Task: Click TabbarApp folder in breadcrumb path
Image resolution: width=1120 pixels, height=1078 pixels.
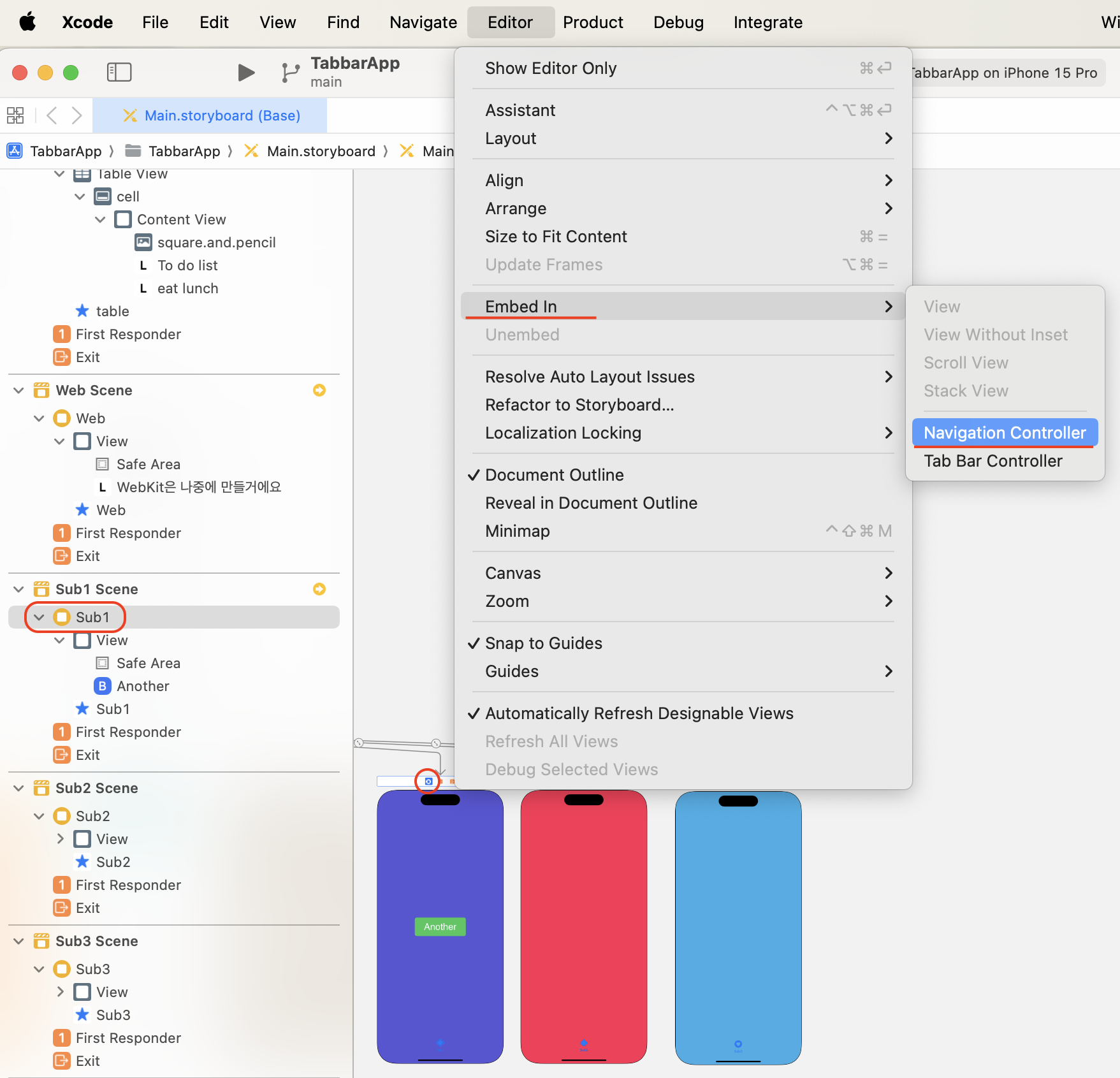Action: [173, 151]
